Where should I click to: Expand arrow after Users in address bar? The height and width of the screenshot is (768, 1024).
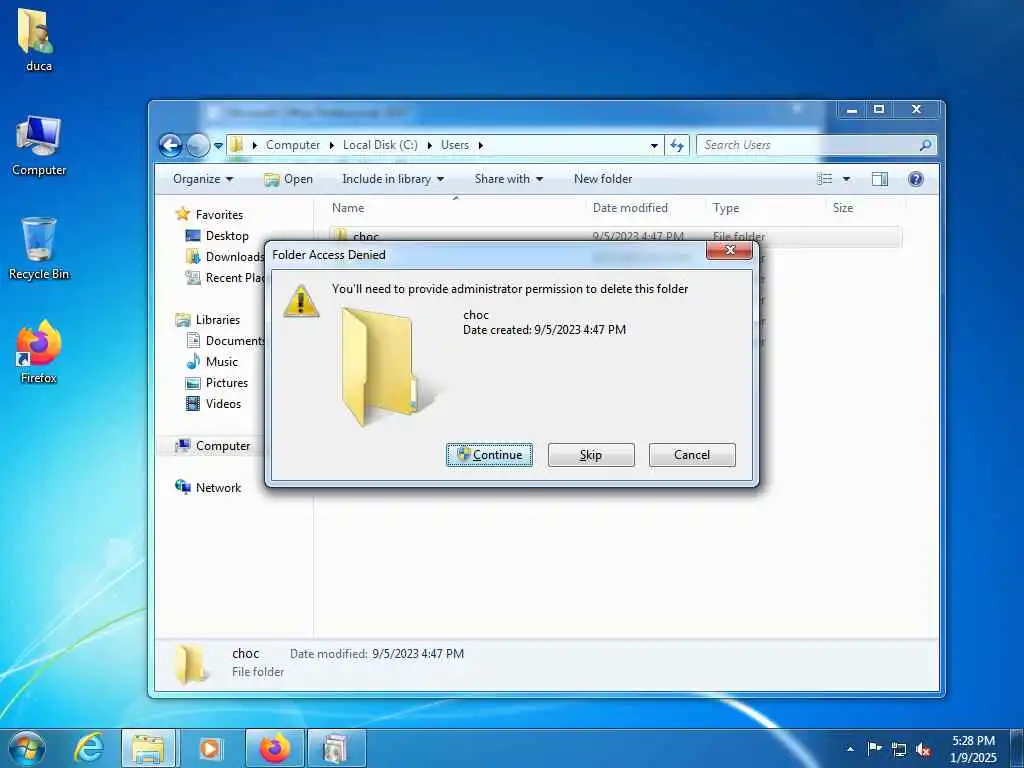[481, 145]
